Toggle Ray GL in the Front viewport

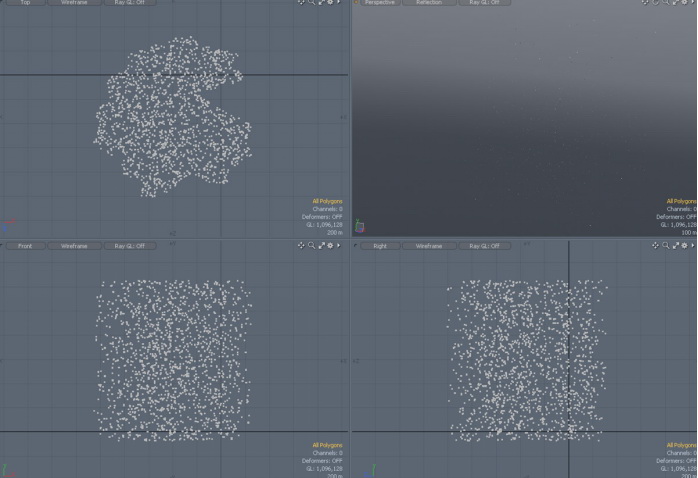coord(130,245)
